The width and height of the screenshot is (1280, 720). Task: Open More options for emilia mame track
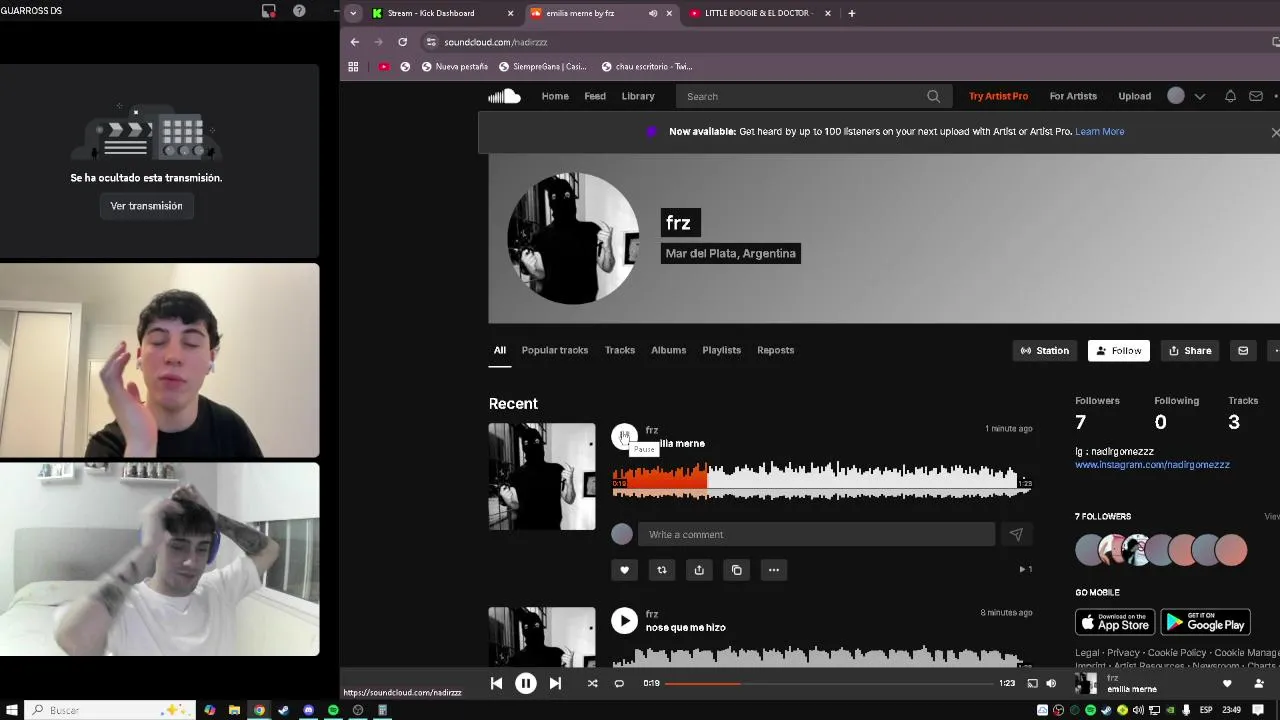click(x=773, y=570)
